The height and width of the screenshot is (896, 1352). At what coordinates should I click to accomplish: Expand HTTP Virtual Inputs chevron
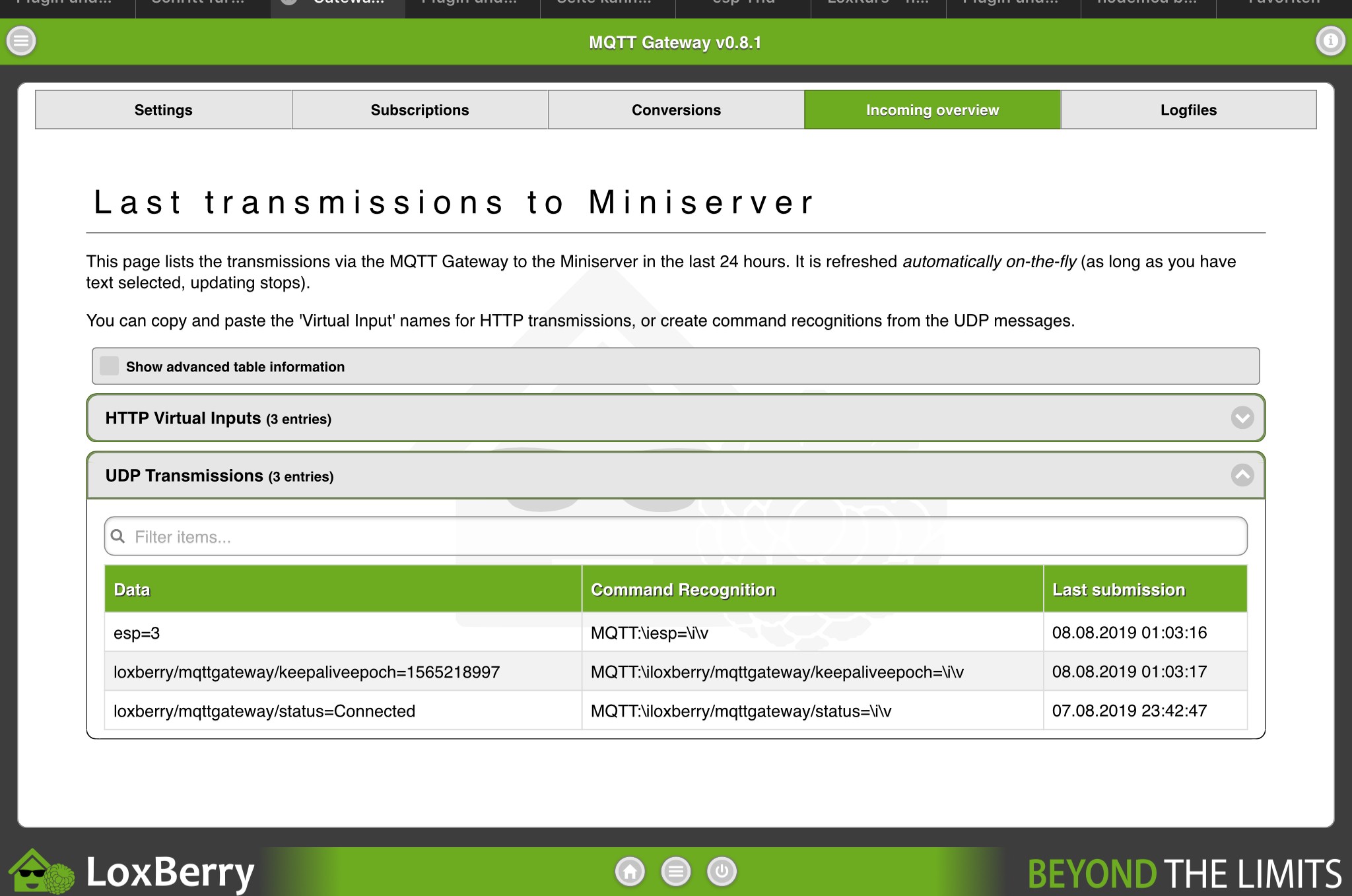[x=1242, y=418]
